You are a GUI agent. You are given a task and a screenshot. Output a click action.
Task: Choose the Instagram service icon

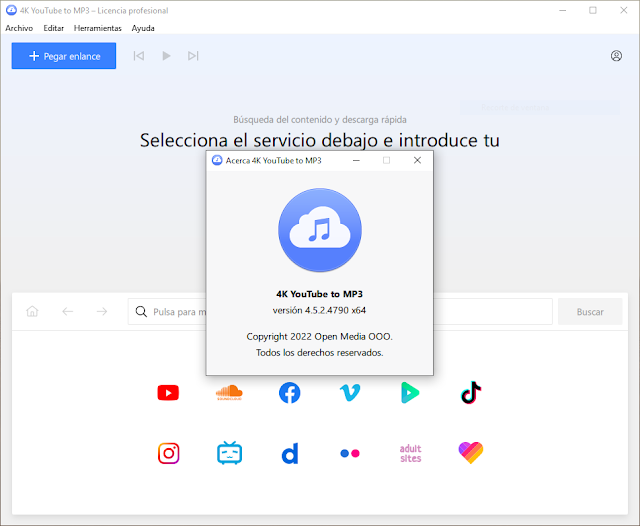point(169,453)
